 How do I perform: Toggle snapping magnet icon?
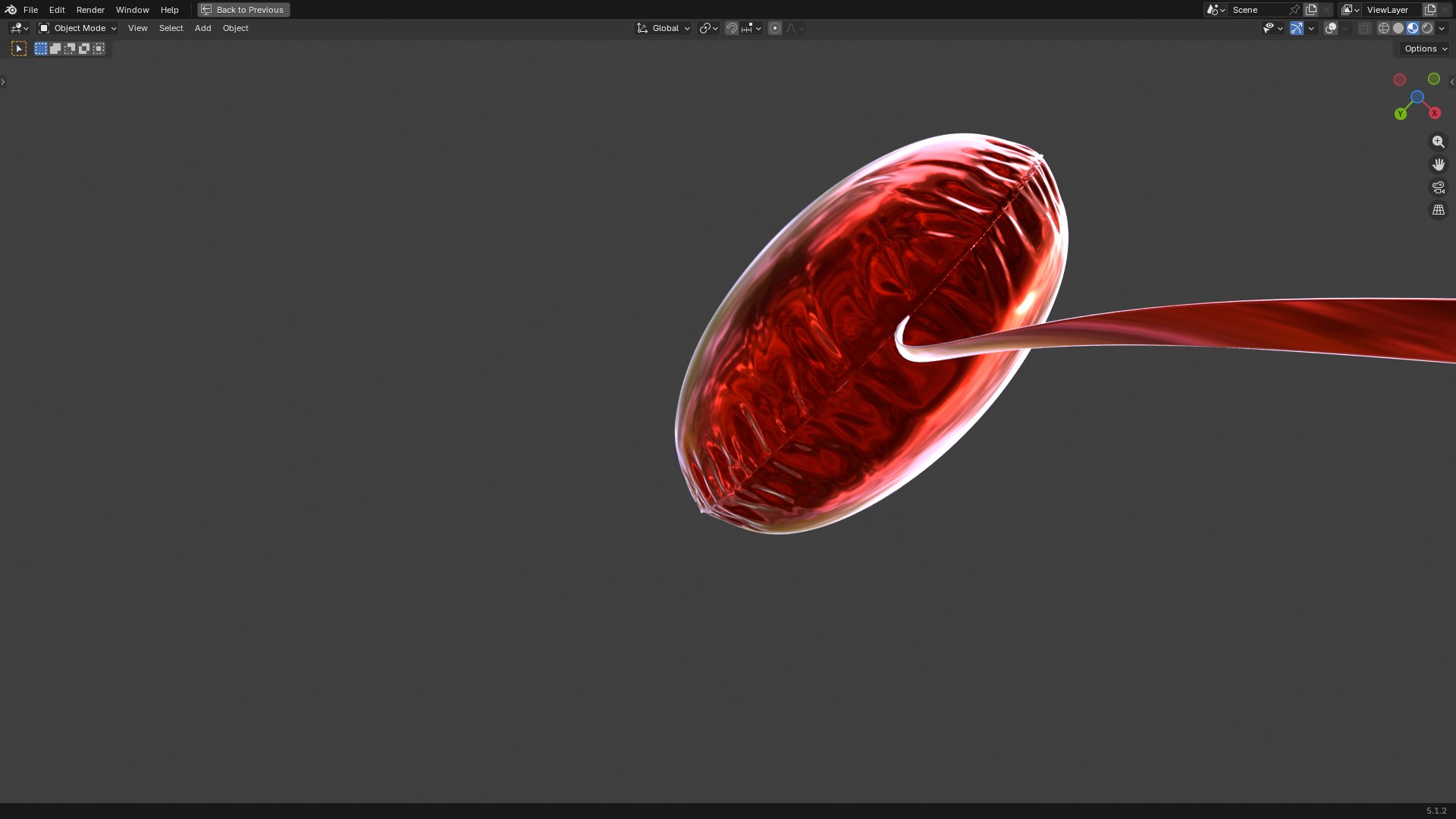pos(732,28)
